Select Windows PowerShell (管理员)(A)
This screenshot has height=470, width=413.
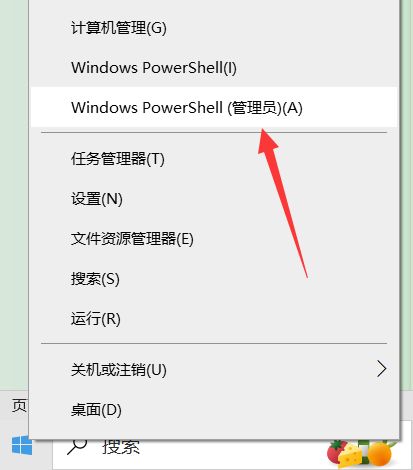(x=215, y=107)
